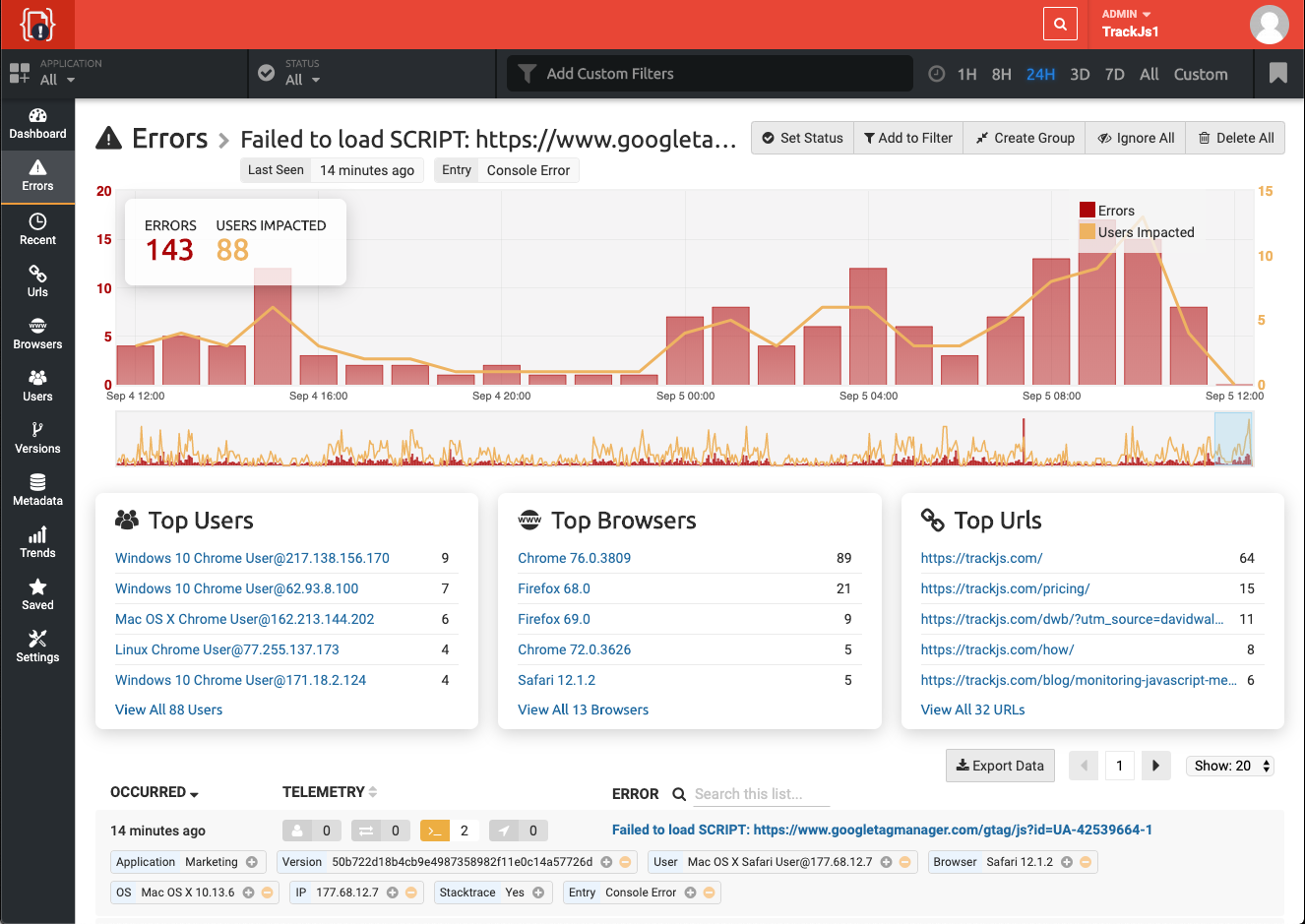Open the https://trackjs.com/pricing/ URL link

point(1005,588)
